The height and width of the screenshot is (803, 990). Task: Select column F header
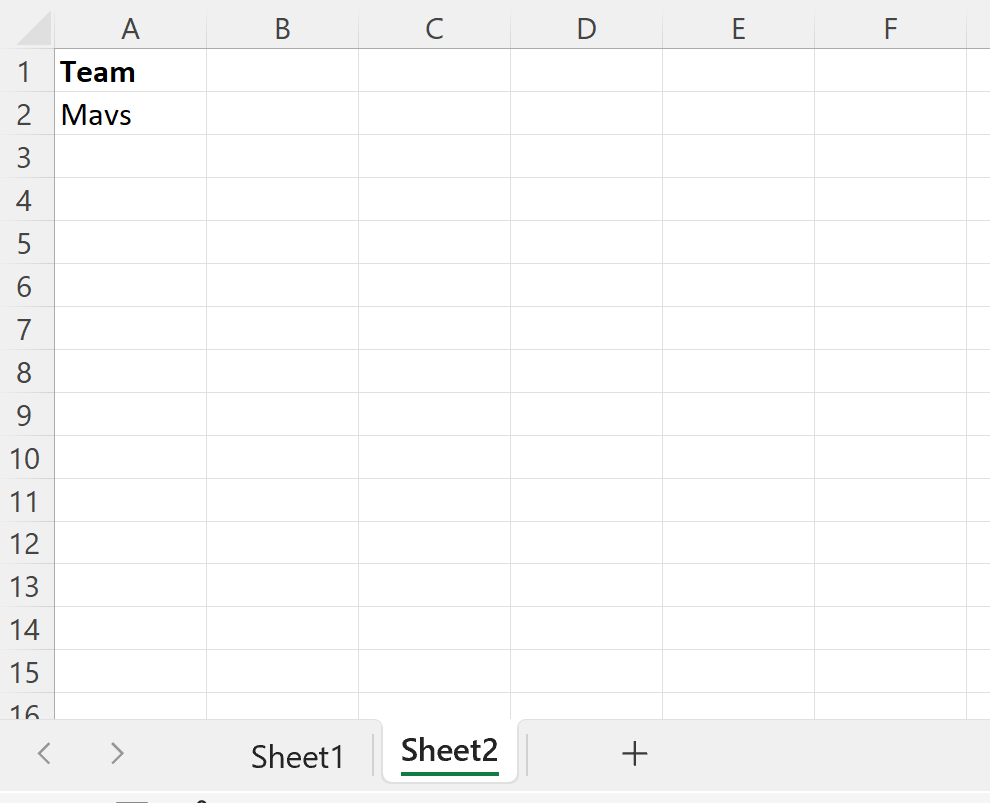tap(890, 28)
